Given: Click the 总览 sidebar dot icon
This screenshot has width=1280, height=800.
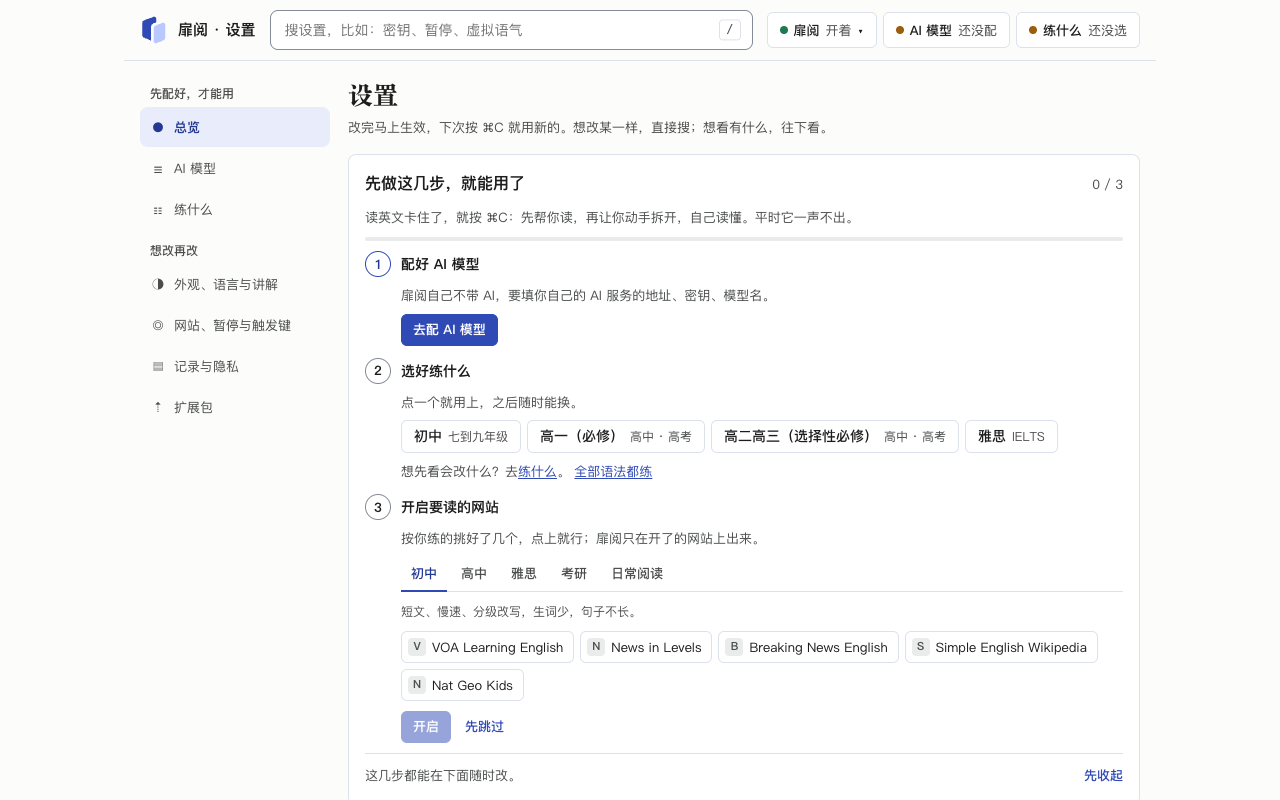Looking at the screenshot, I should [x=158, y=127].
